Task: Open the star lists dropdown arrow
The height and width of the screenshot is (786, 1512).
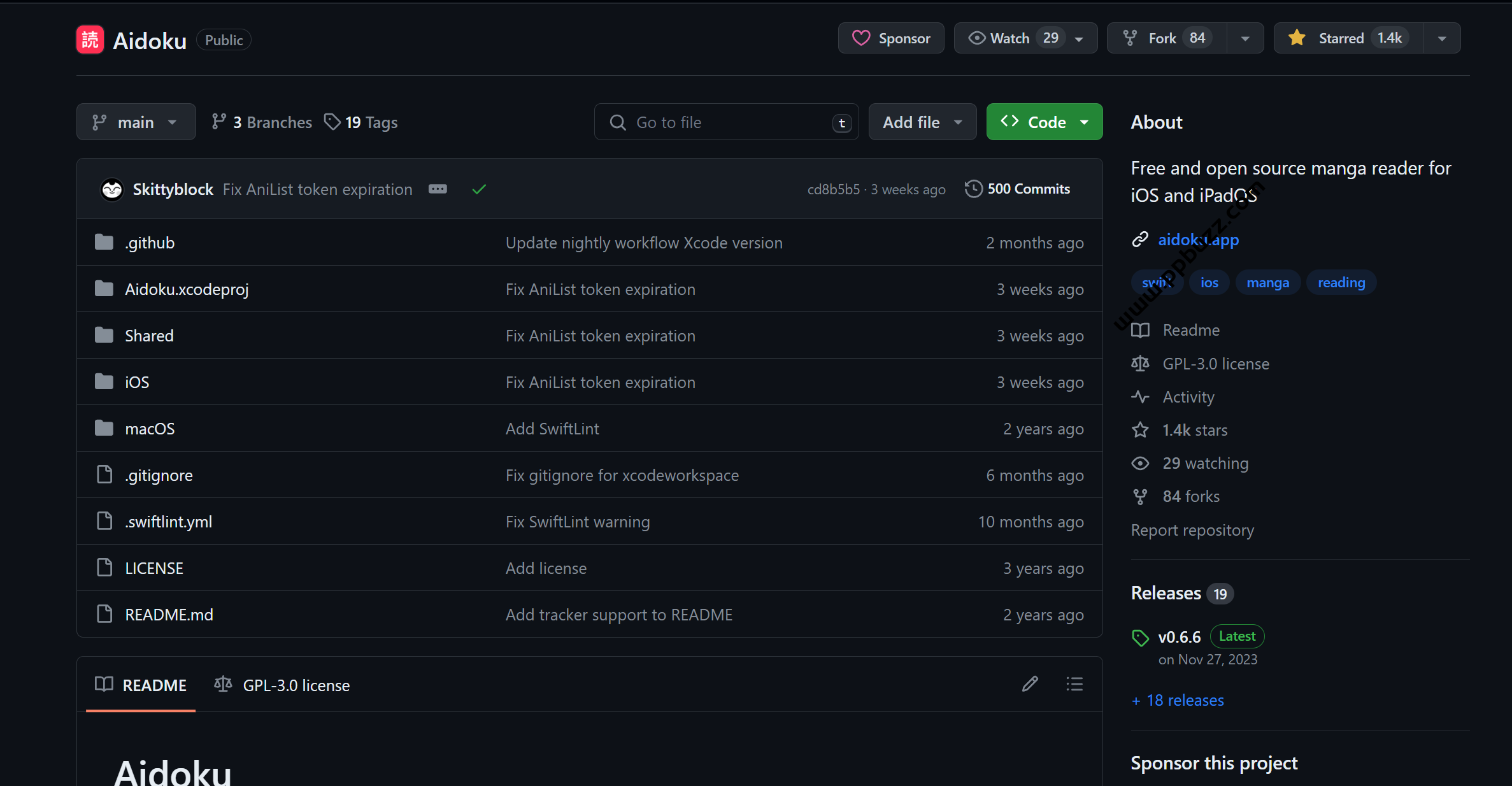Action: pyautogui.click(x=1442, y=38)
